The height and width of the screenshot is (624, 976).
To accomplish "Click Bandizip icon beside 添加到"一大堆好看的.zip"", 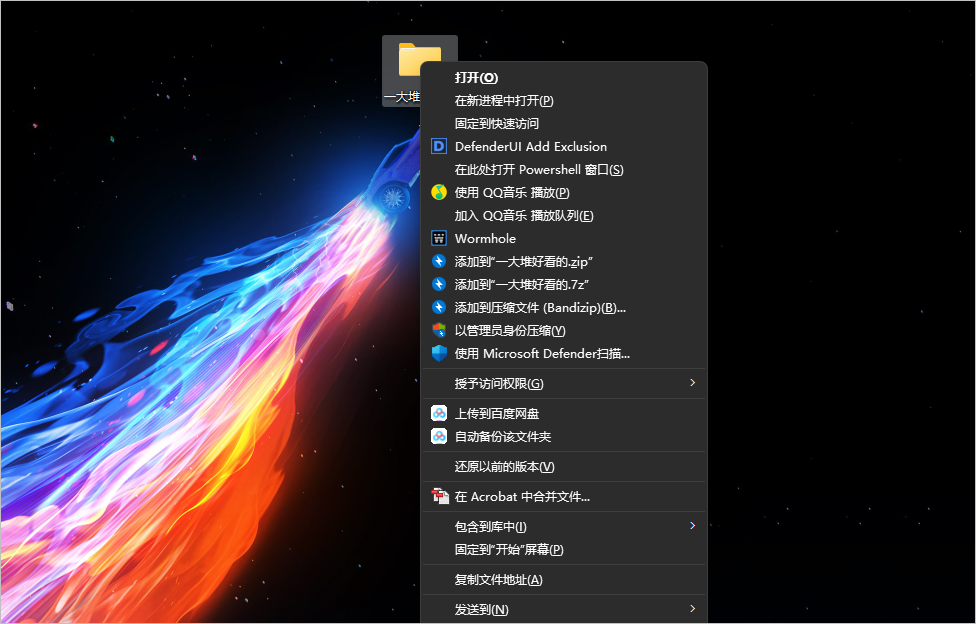I will point(439,262).
